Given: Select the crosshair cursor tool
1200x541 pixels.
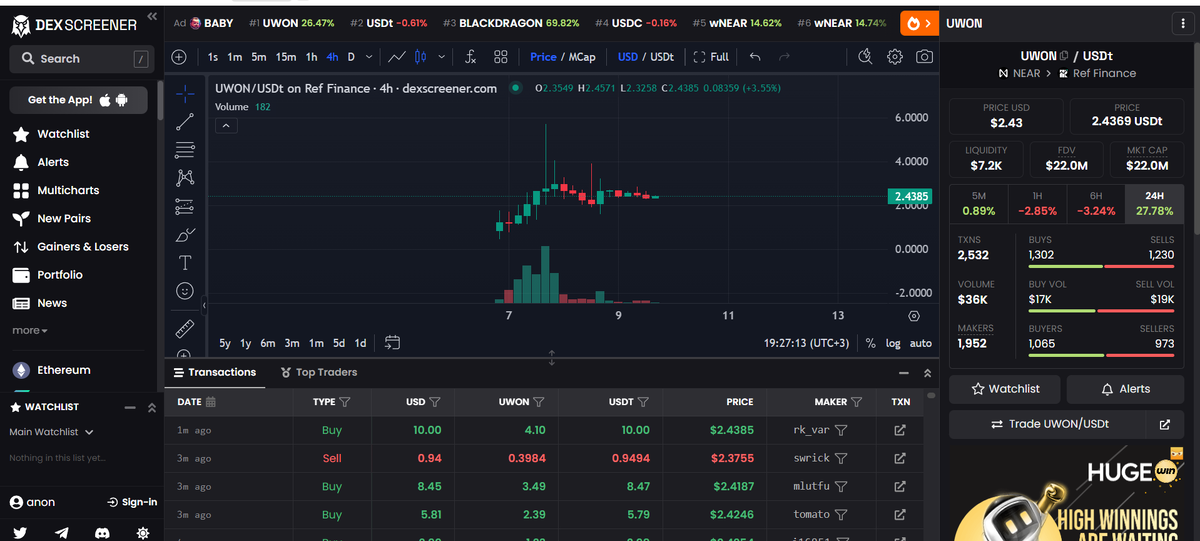Looking at the screenshot, I should pyautogui.click(x=185, y=94).
